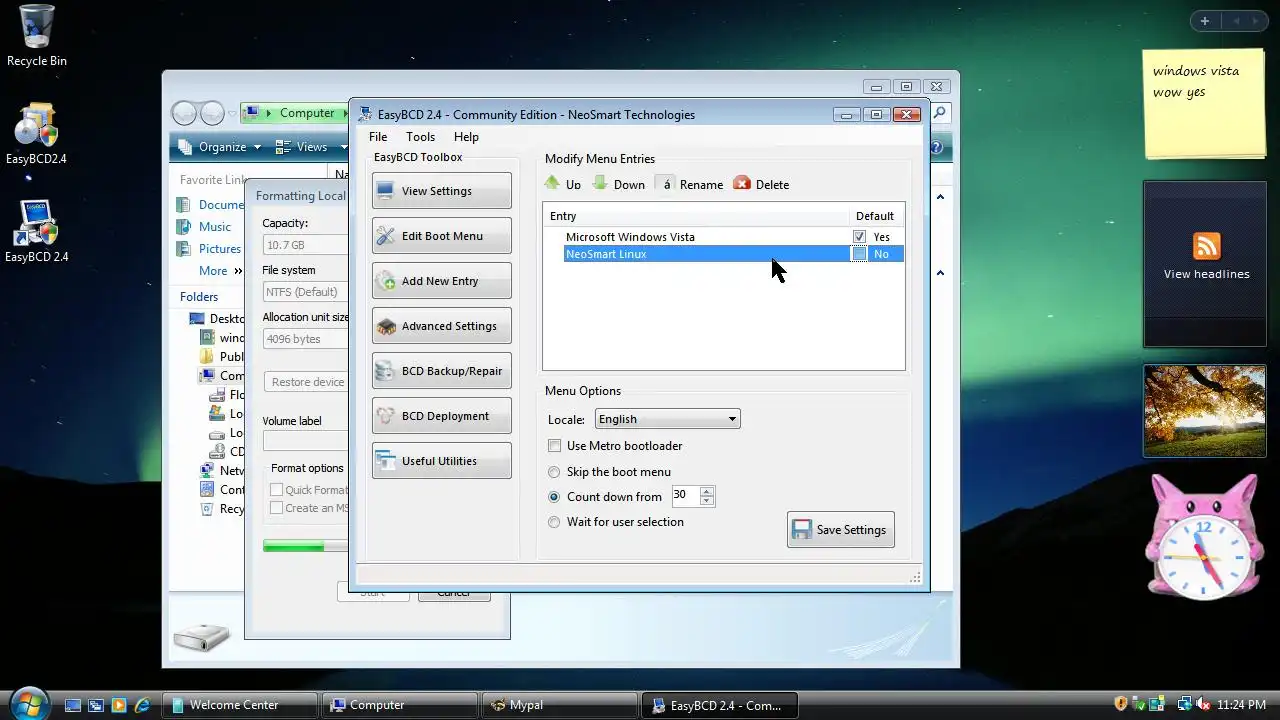Open View Settings in the EasyBCD toolbox
Viewport: 1280px width, 720px height.
(x=441, y=191)
